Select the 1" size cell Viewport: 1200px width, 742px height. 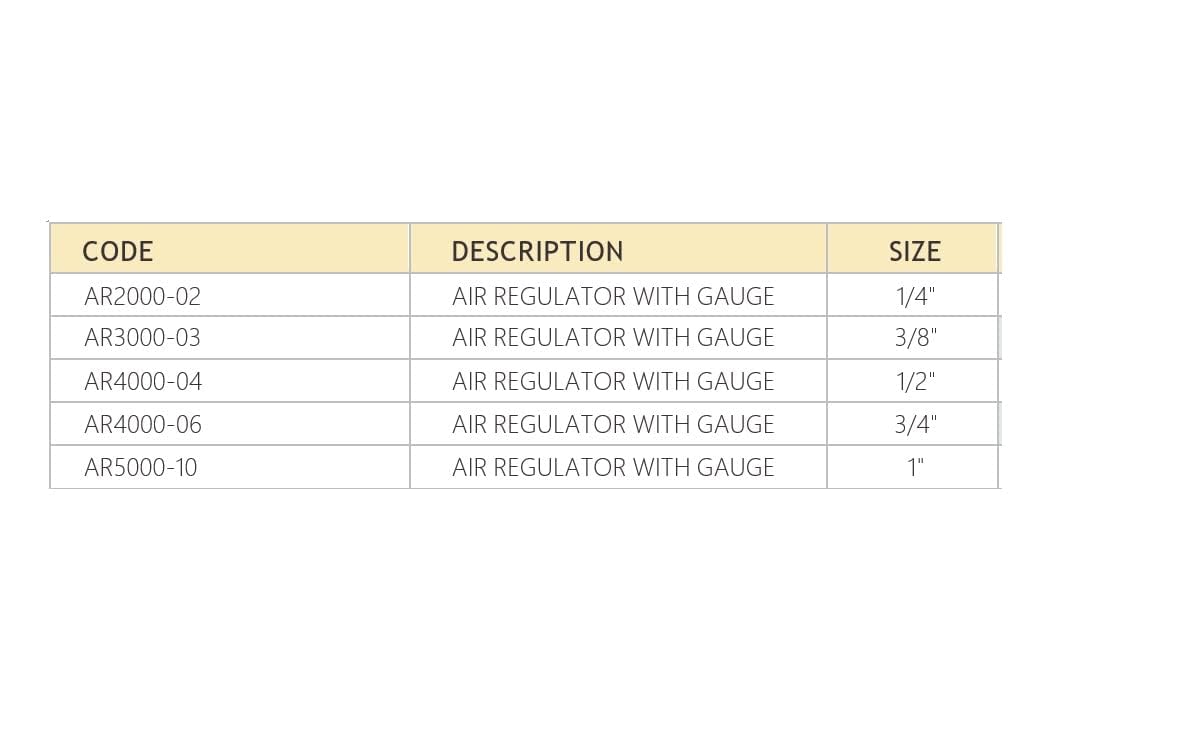click(x=915, y=467)
